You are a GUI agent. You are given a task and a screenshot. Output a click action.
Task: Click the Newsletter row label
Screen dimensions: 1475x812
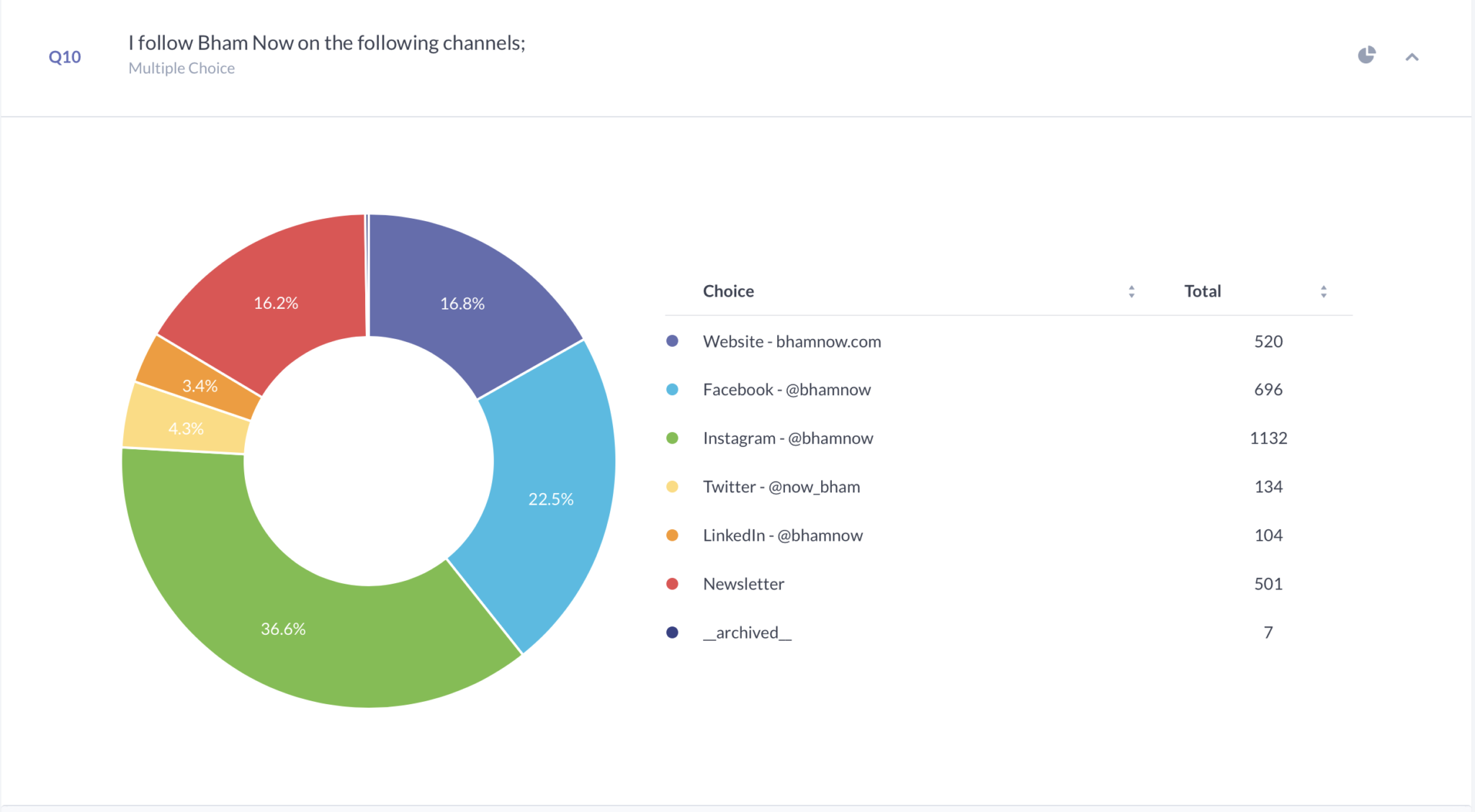743,584
